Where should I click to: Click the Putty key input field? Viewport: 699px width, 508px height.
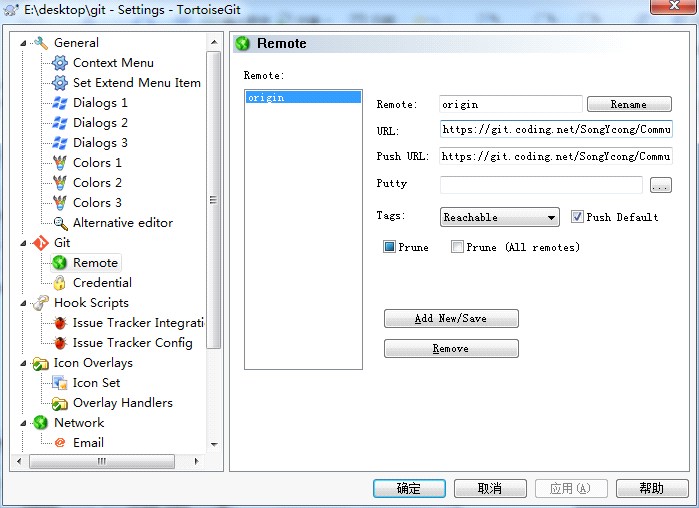(x=541, y=185)
